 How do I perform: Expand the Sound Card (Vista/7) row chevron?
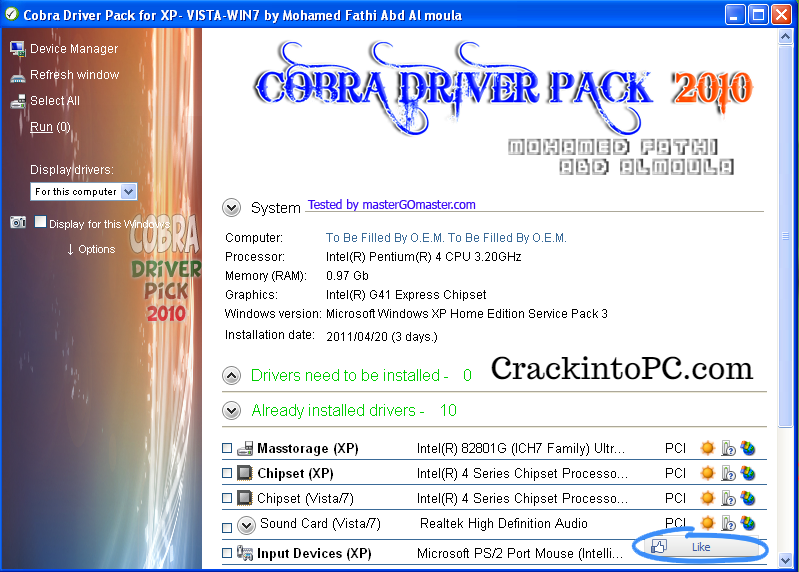(x=246, y=525)
